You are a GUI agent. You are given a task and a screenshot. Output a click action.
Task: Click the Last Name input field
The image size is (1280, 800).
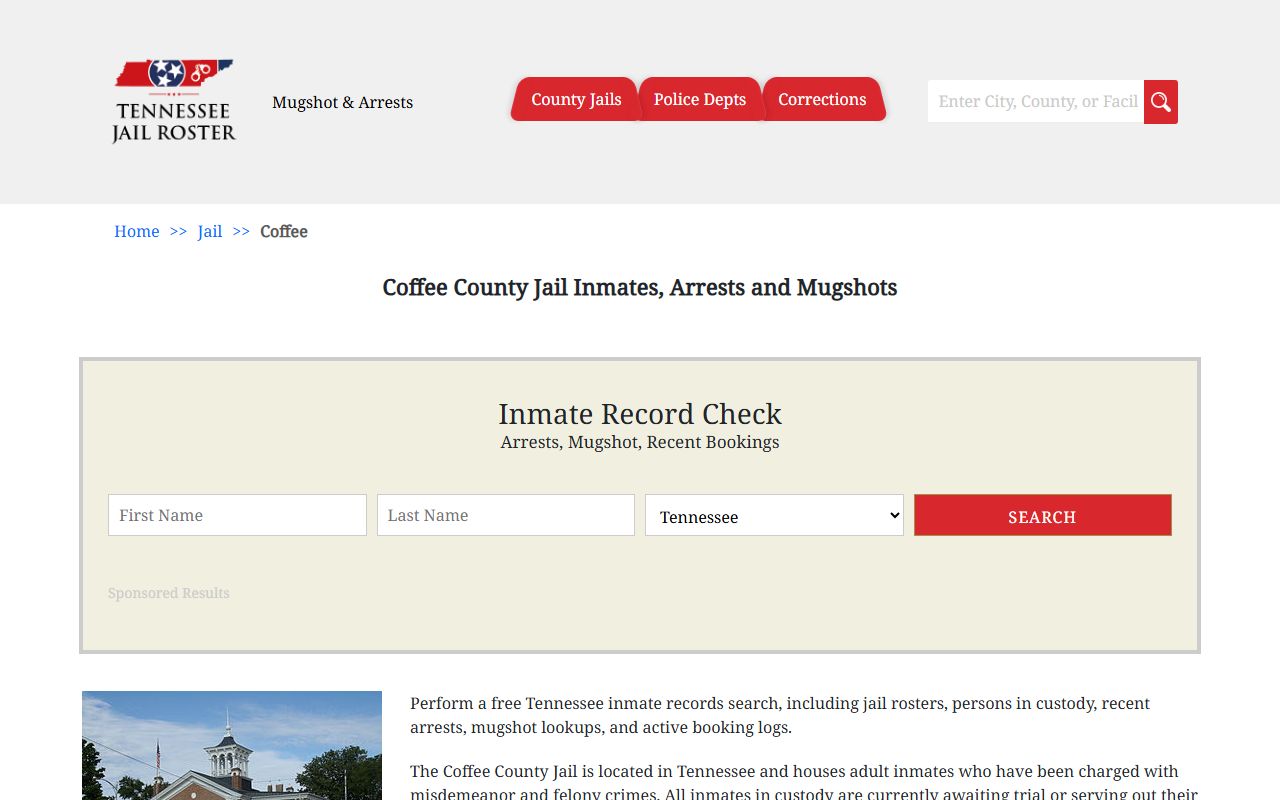point(506,515)
